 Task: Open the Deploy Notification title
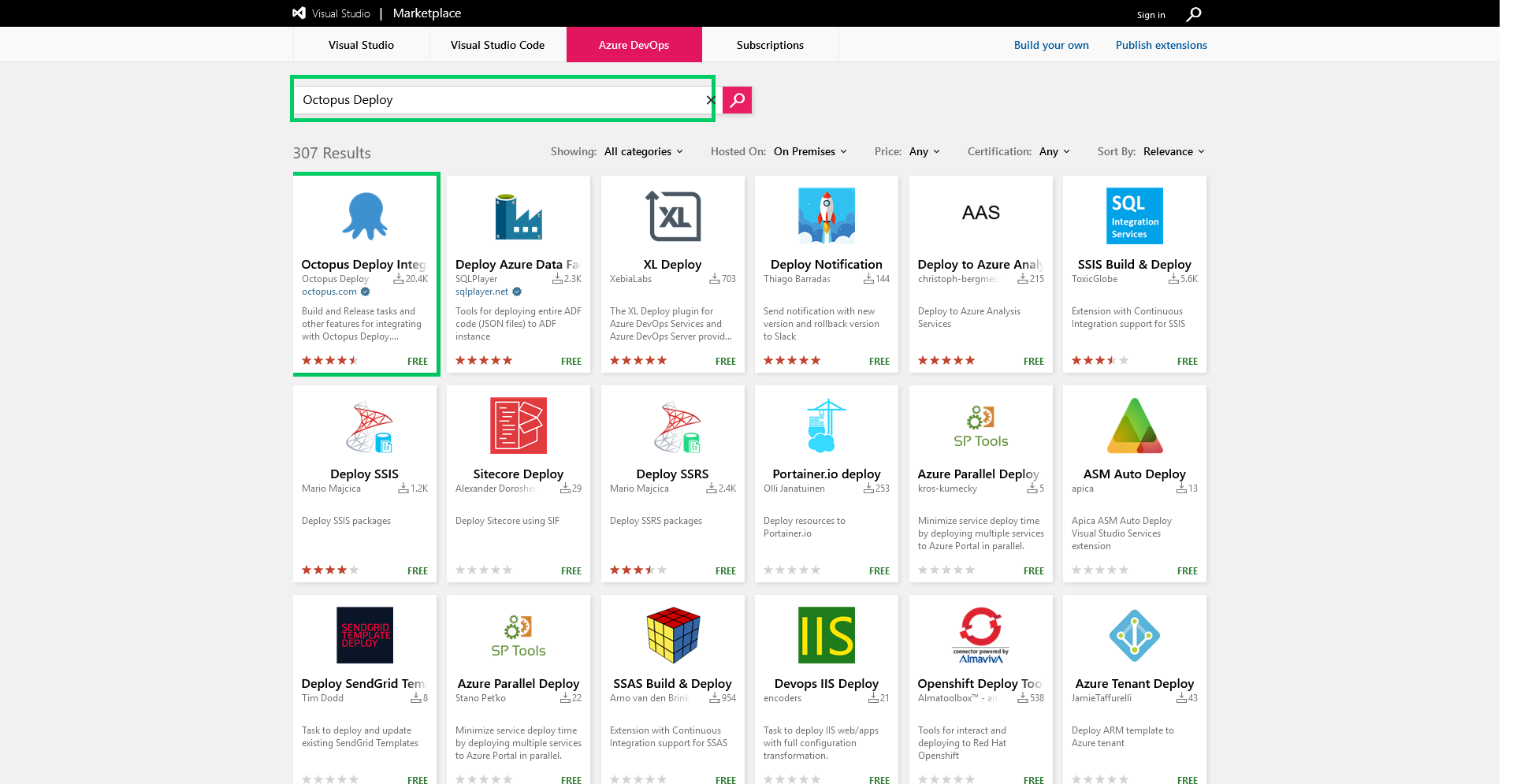coord(827,265)
